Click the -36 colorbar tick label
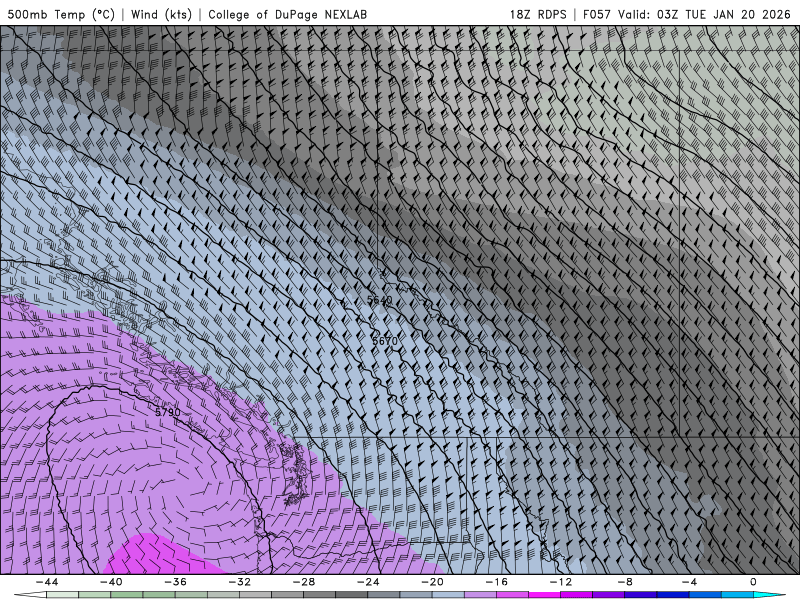Screen dimensions: 800x600 (176, 582)
